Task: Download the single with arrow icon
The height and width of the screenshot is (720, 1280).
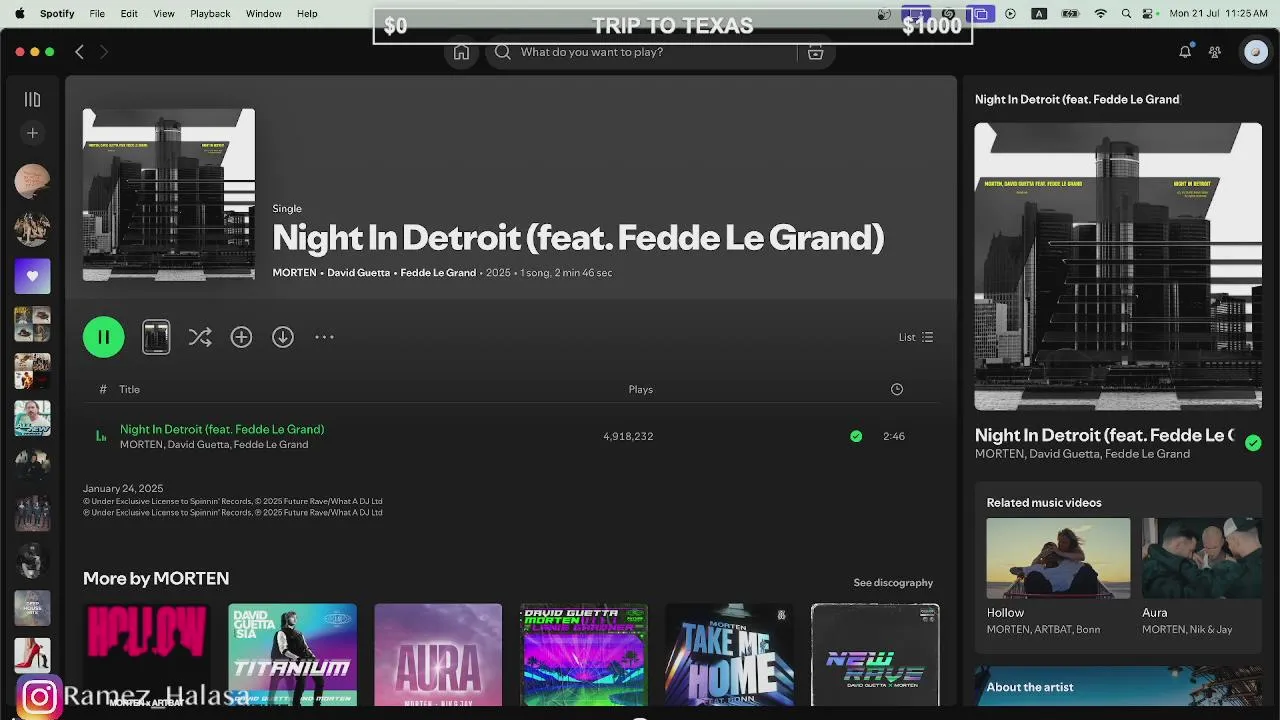Action: click(x=283, y=337)
